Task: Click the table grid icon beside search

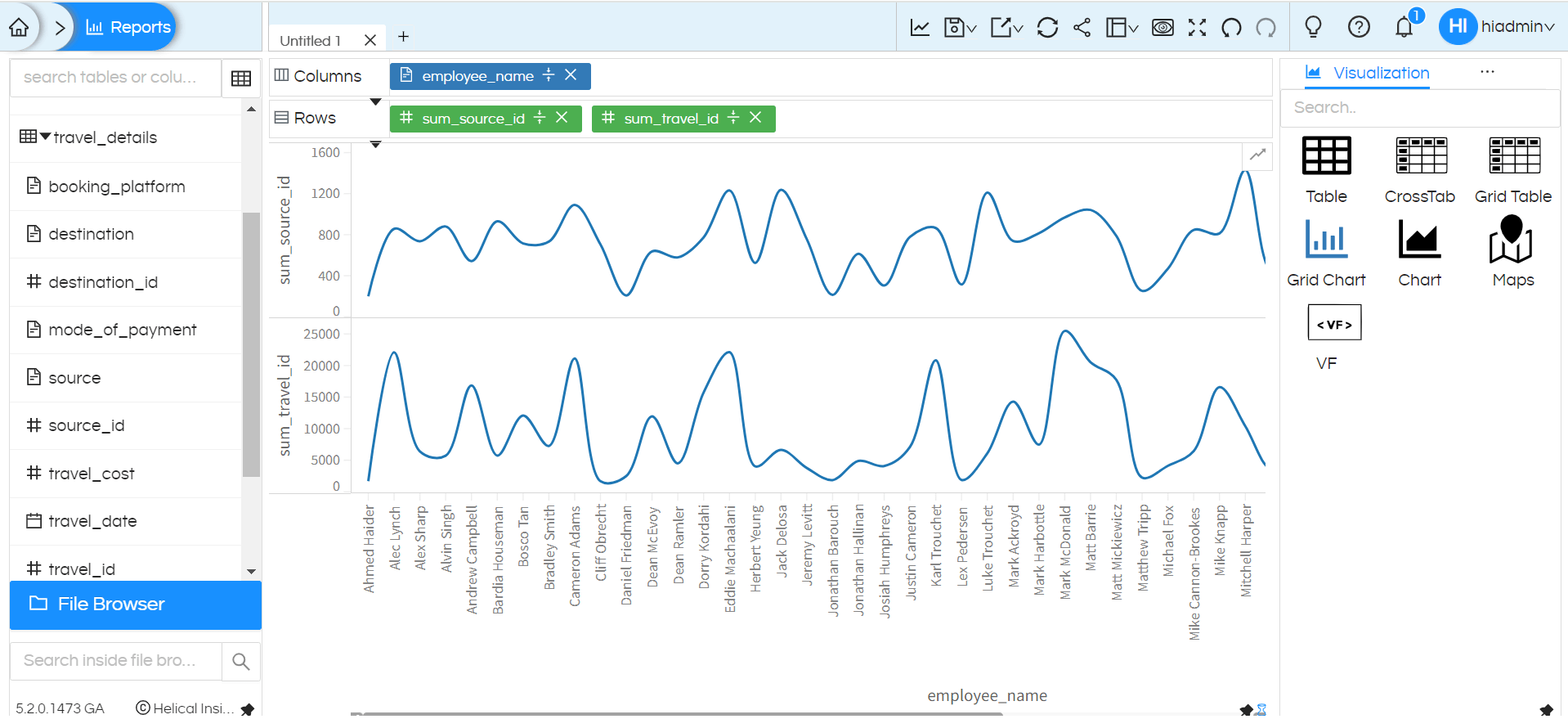Action: [x=241, y=79]
